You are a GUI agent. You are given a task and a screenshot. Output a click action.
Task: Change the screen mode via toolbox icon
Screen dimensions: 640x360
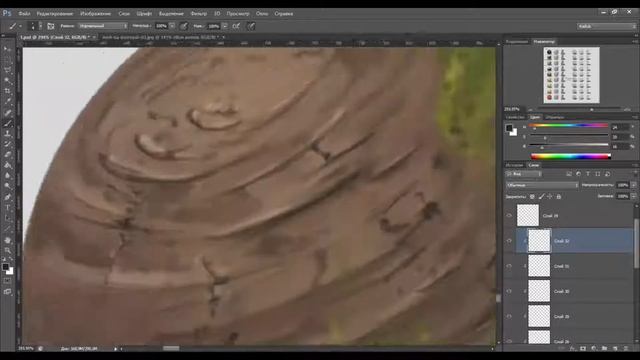(7, 292)
